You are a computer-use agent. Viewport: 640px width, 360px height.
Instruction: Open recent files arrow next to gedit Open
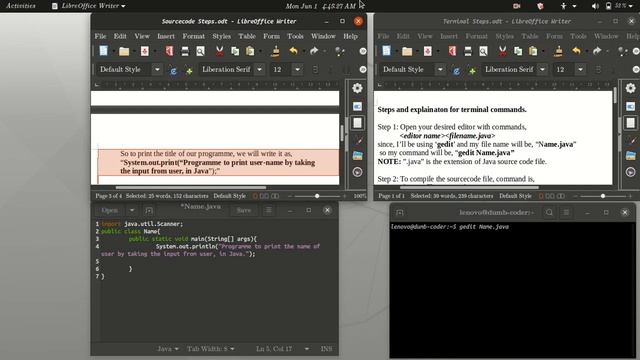pyautogui.click(x=132, y=211)
